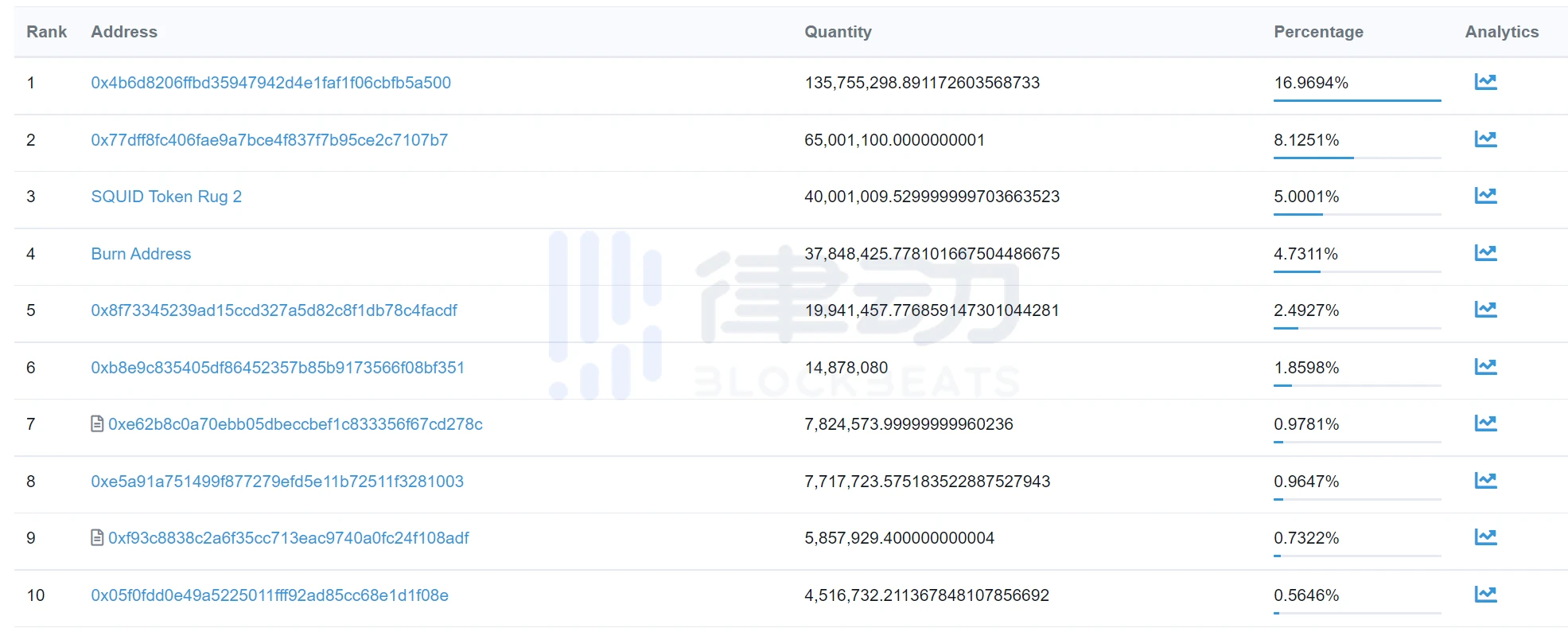This screenshot has width=1568, height=632.
Task: Open address 0x4b6d8206ffbd35947942d4e1faf1f06cbfb5a500
Action: [x=270, y=83]
